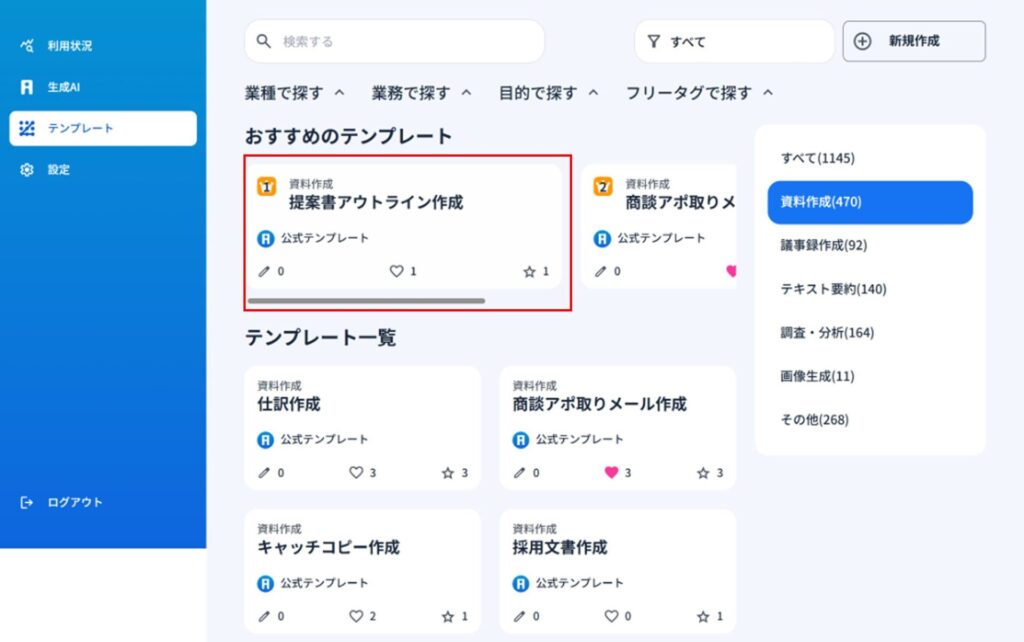Click the 新規作成 button
Viewport: 1024px width, 642px height.
(913, 41)
